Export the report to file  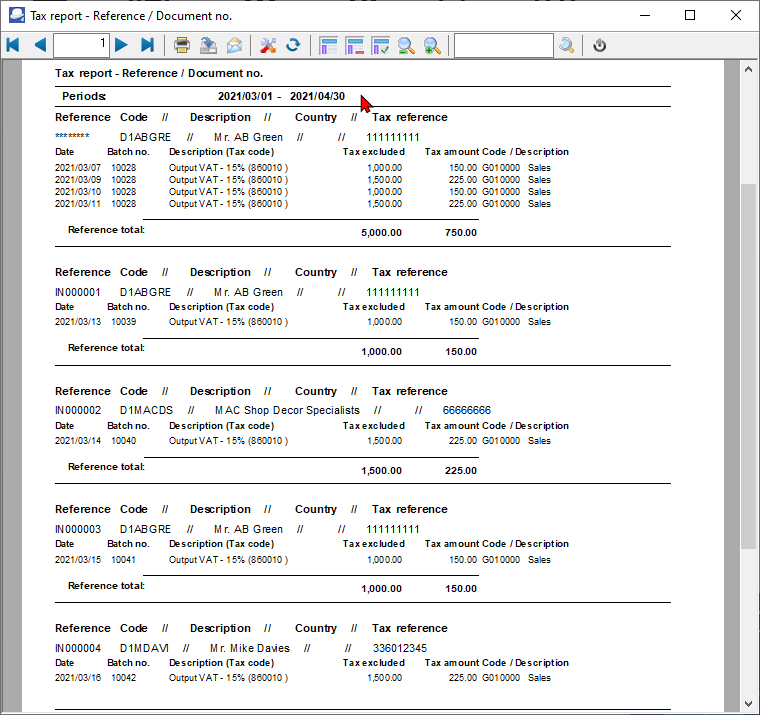pos(208,45)
